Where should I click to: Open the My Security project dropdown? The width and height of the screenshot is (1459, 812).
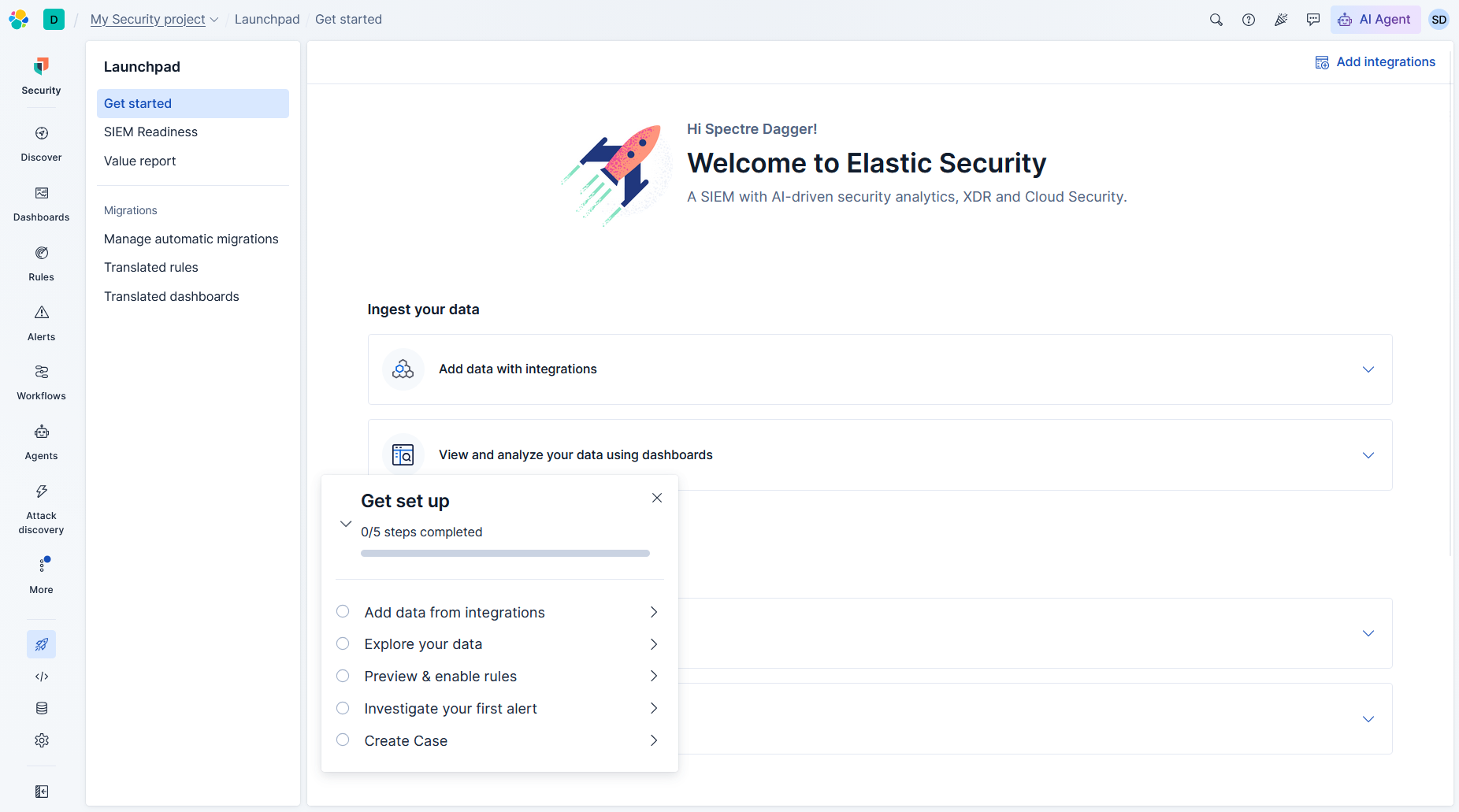coord(154,20)
